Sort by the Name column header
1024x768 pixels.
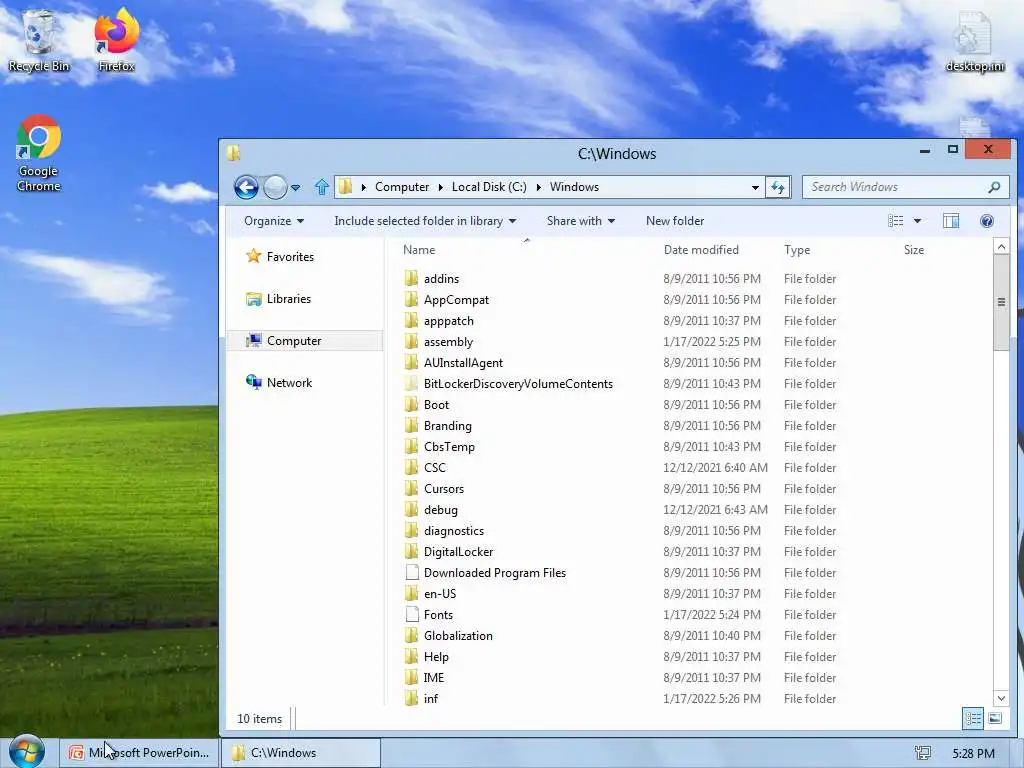coord(419,249)
